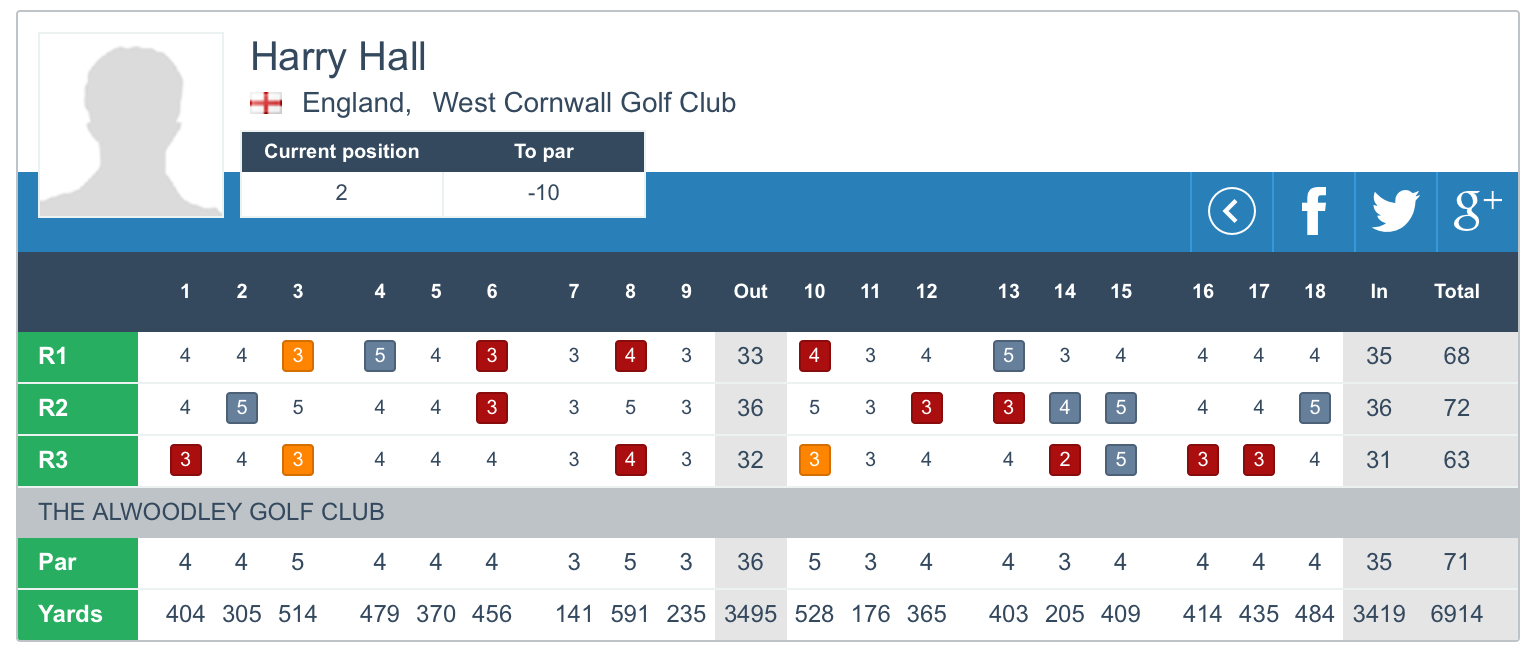Click the green Yards row label

pyautogui.click(x=78, y=614)
